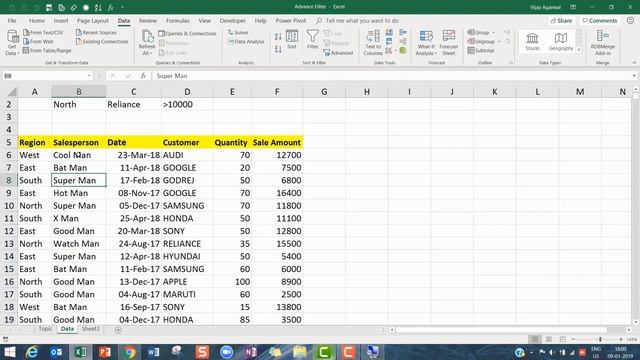Screen dimensions: 640x360
Task: Click the Select All corner triangle
Action: 12,92
